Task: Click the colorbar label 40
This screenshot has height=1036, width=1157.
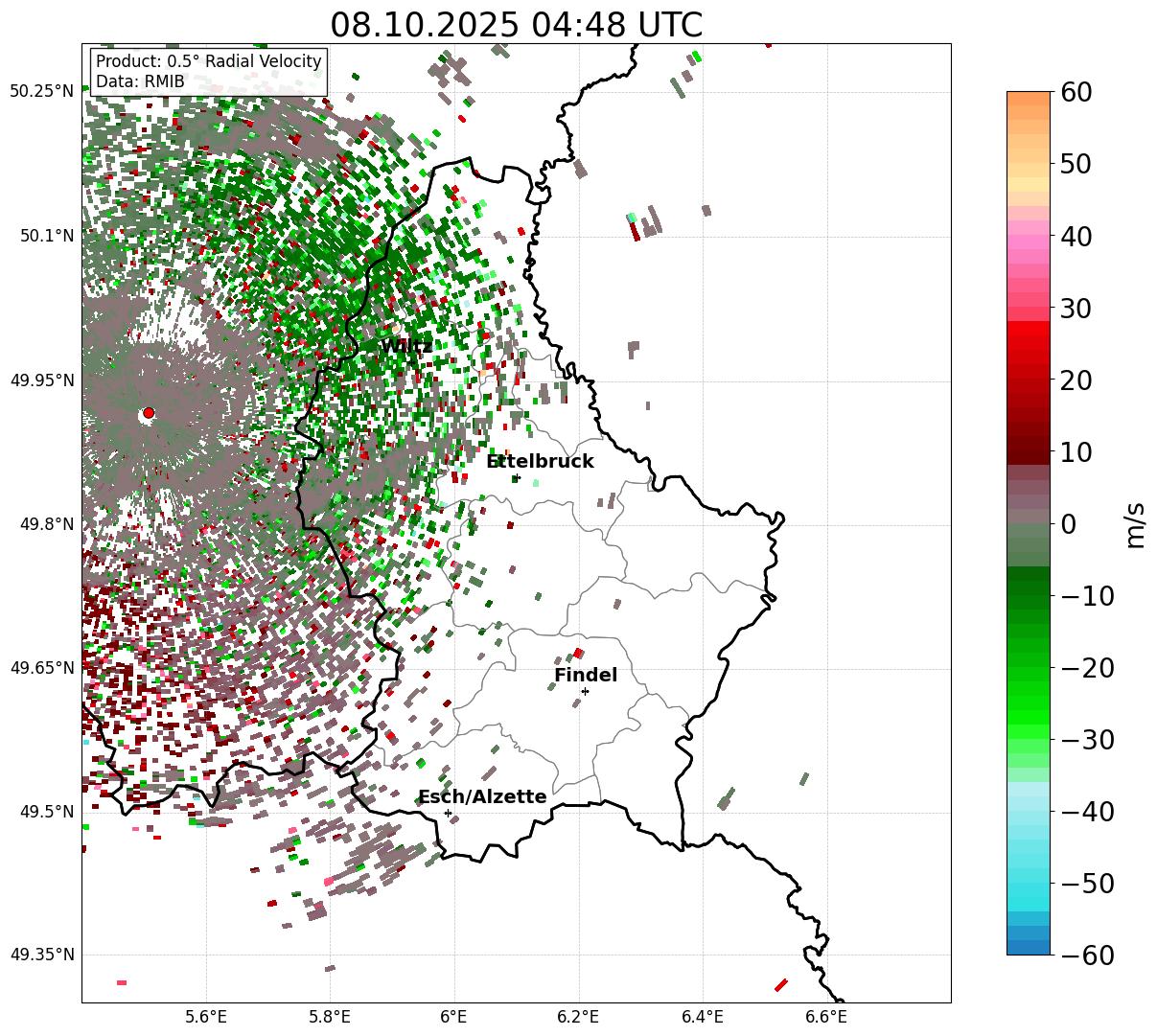Action: pyautogui.click(x=1076, y=236)
